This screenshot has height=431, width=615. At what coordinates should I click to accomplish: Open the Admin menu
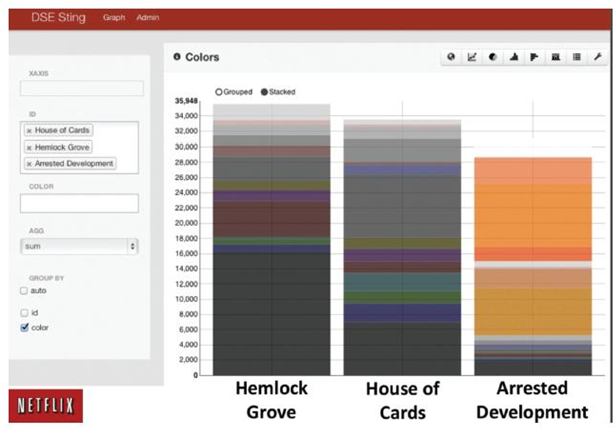tap(148, 18)
